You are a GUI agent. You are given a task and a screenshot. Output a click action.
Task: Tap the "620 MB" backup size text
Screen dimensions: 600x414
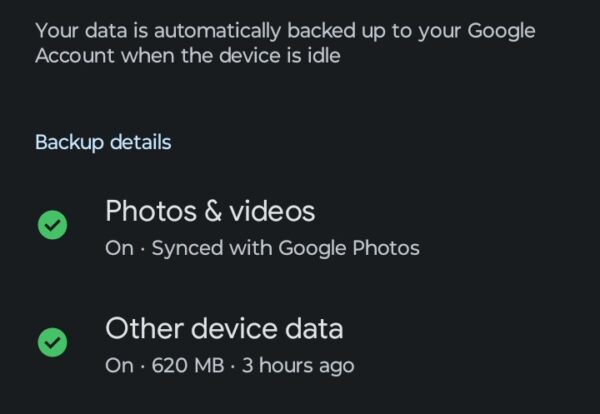[187, 366]
